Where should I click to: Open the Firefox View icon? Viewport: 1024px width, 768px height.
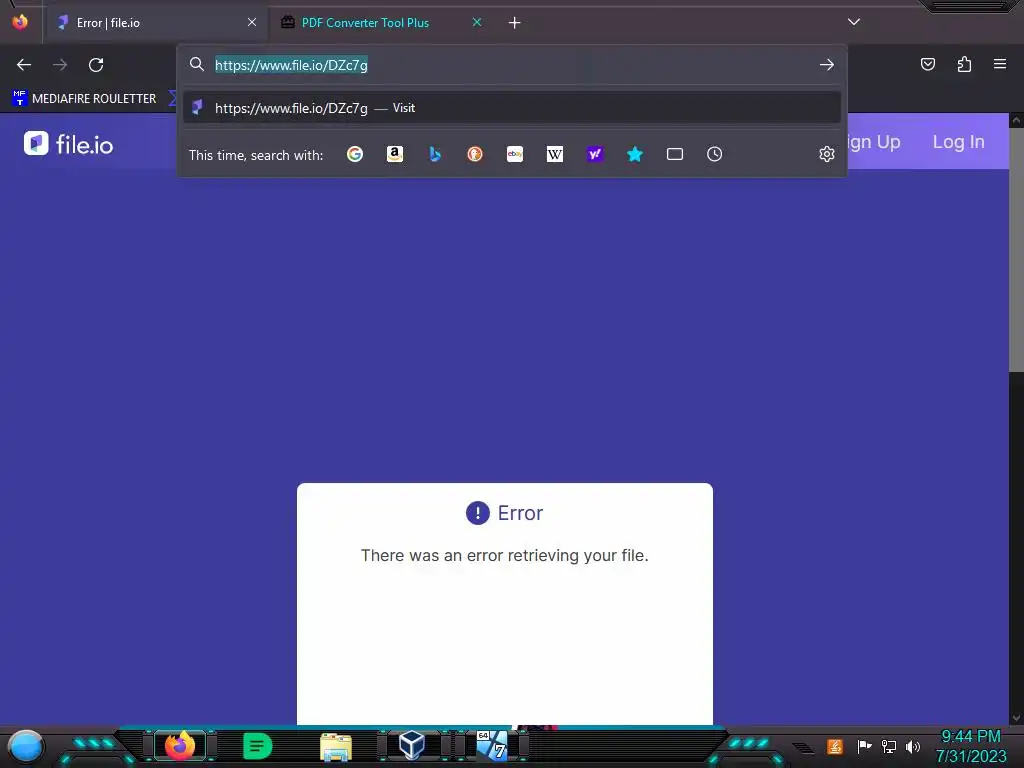[20, 22]
